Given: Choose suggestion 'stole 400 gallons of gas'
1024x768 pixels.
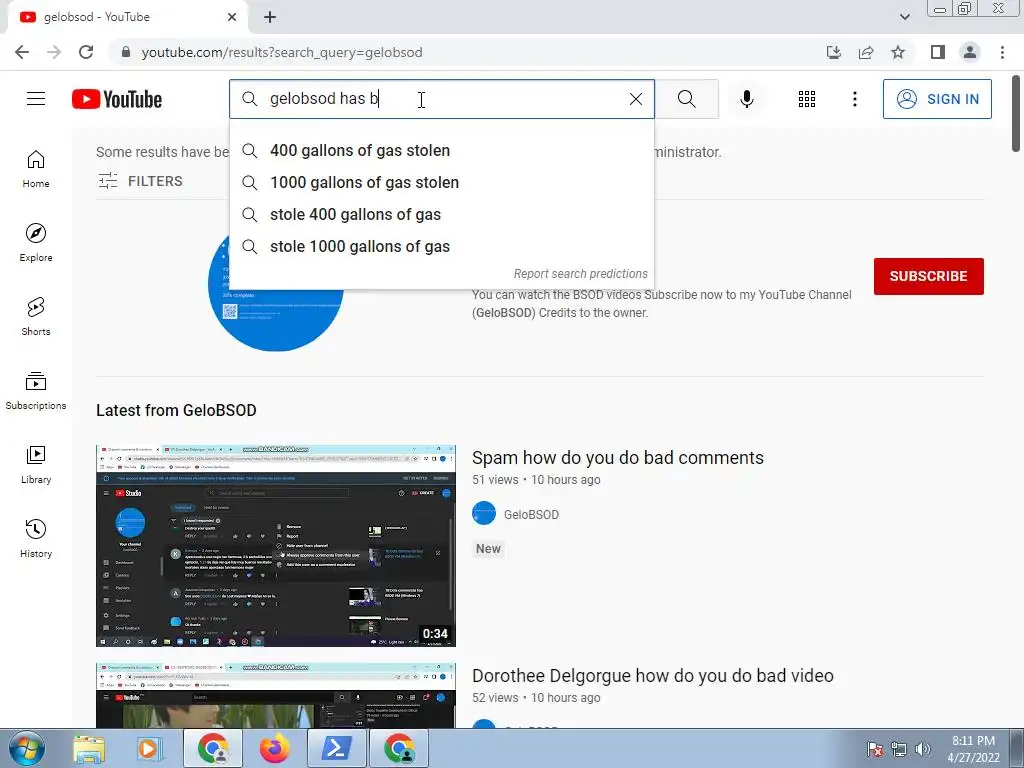Looking at the screenshot, I should pyautogui.click(x=441, y=215).
